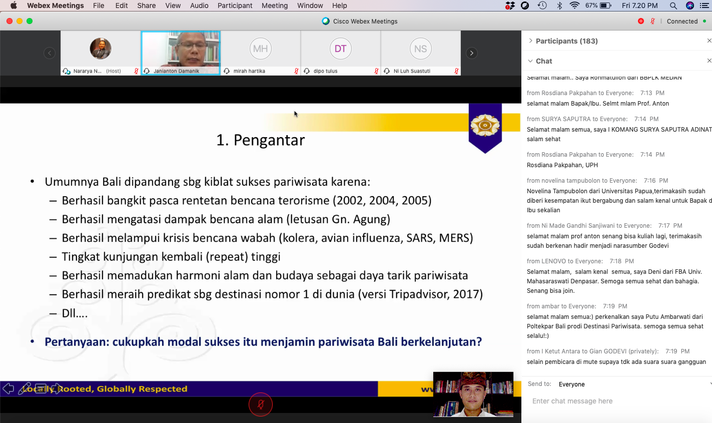Open Spotlight search in menu bar
Viewport: 712px width, 423px height.
point(671,6)
